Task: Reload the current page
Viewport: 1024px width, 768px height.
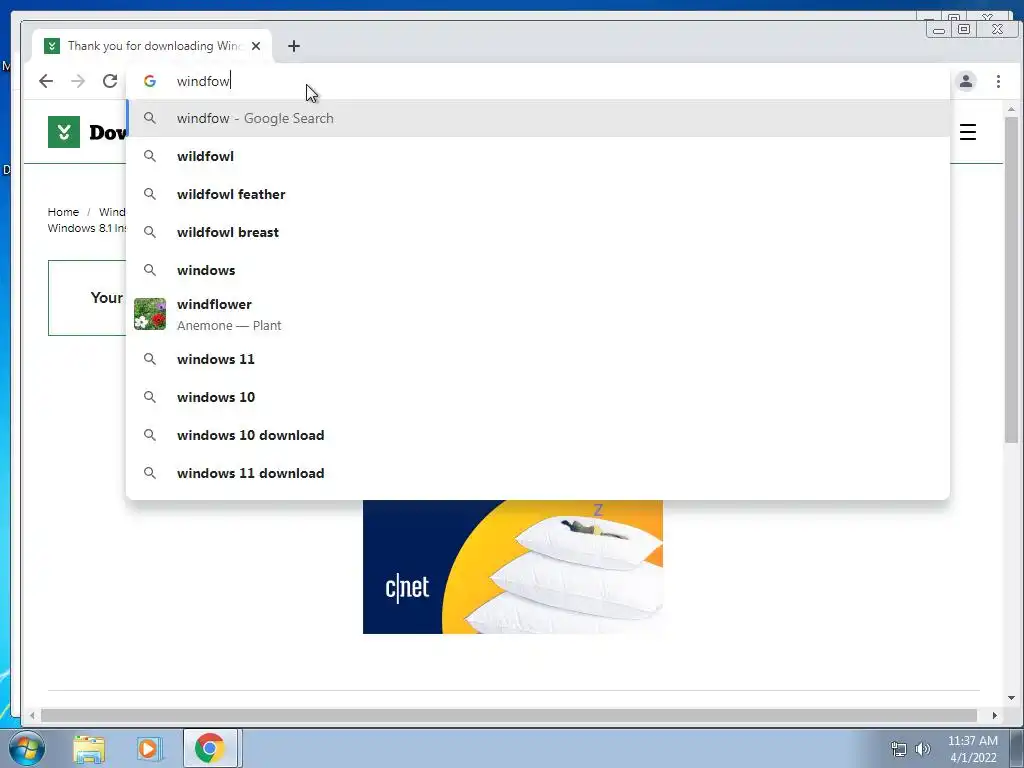Action: (x=110, y=81)
